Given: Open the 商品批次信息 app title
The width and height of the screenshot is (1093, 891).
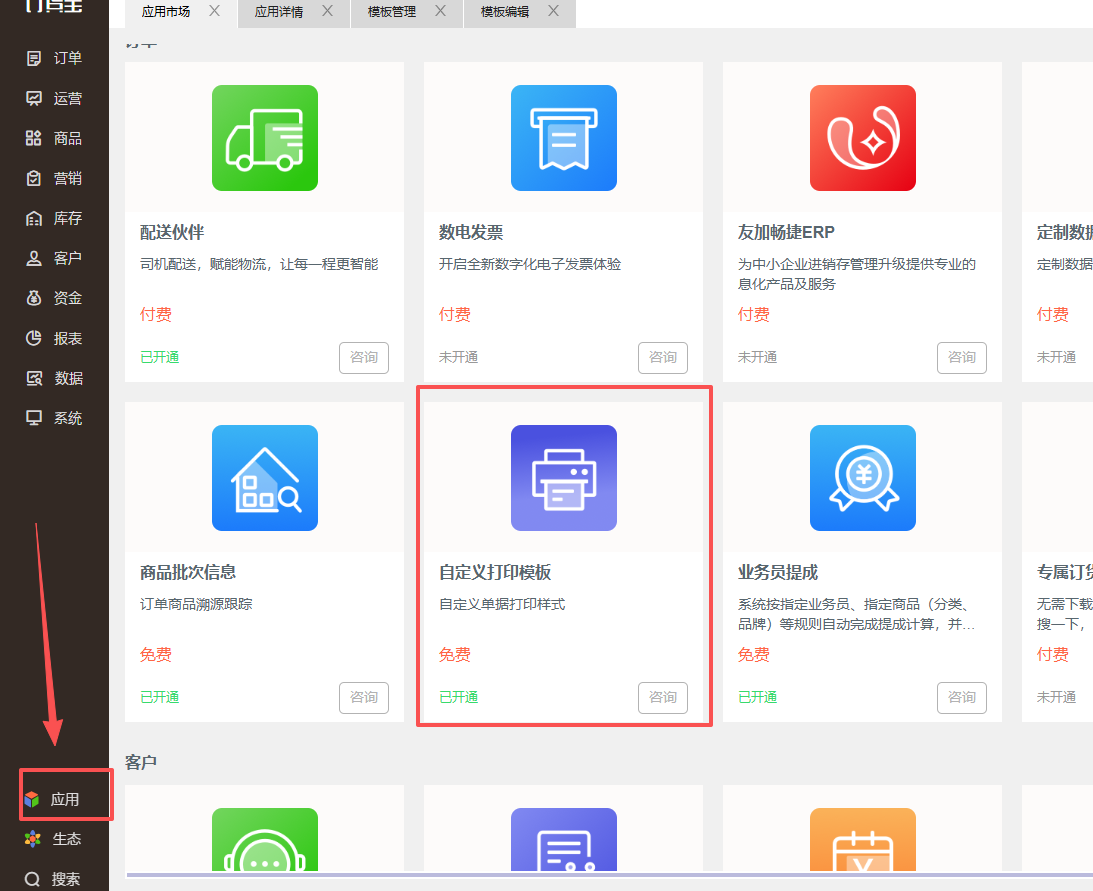Looking at the screenshot, I should [188, 572].
